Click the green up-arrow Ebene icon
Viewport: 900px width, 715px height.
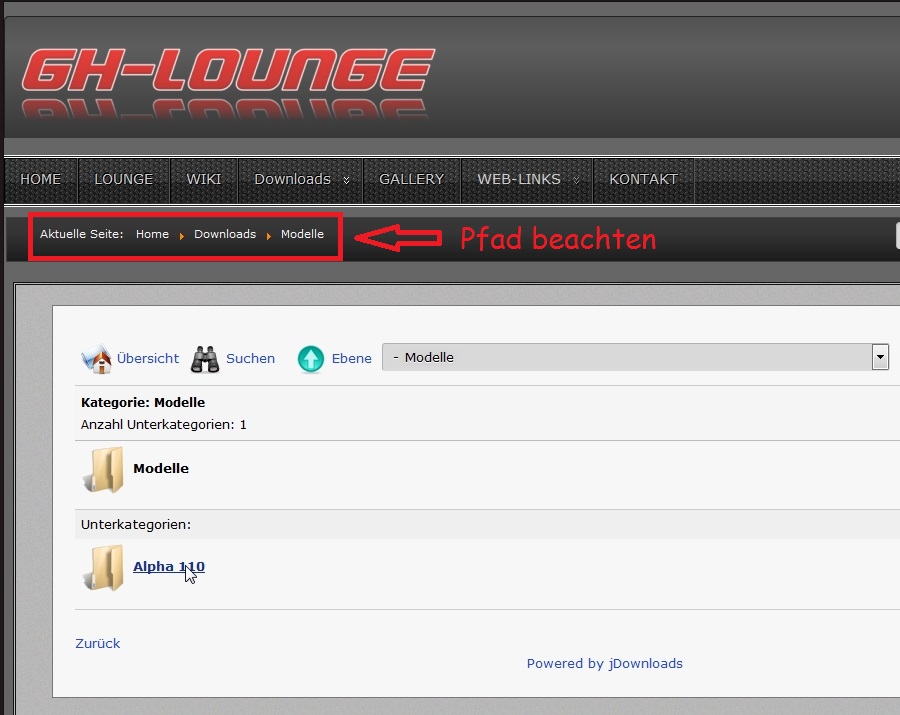[311, 359]
